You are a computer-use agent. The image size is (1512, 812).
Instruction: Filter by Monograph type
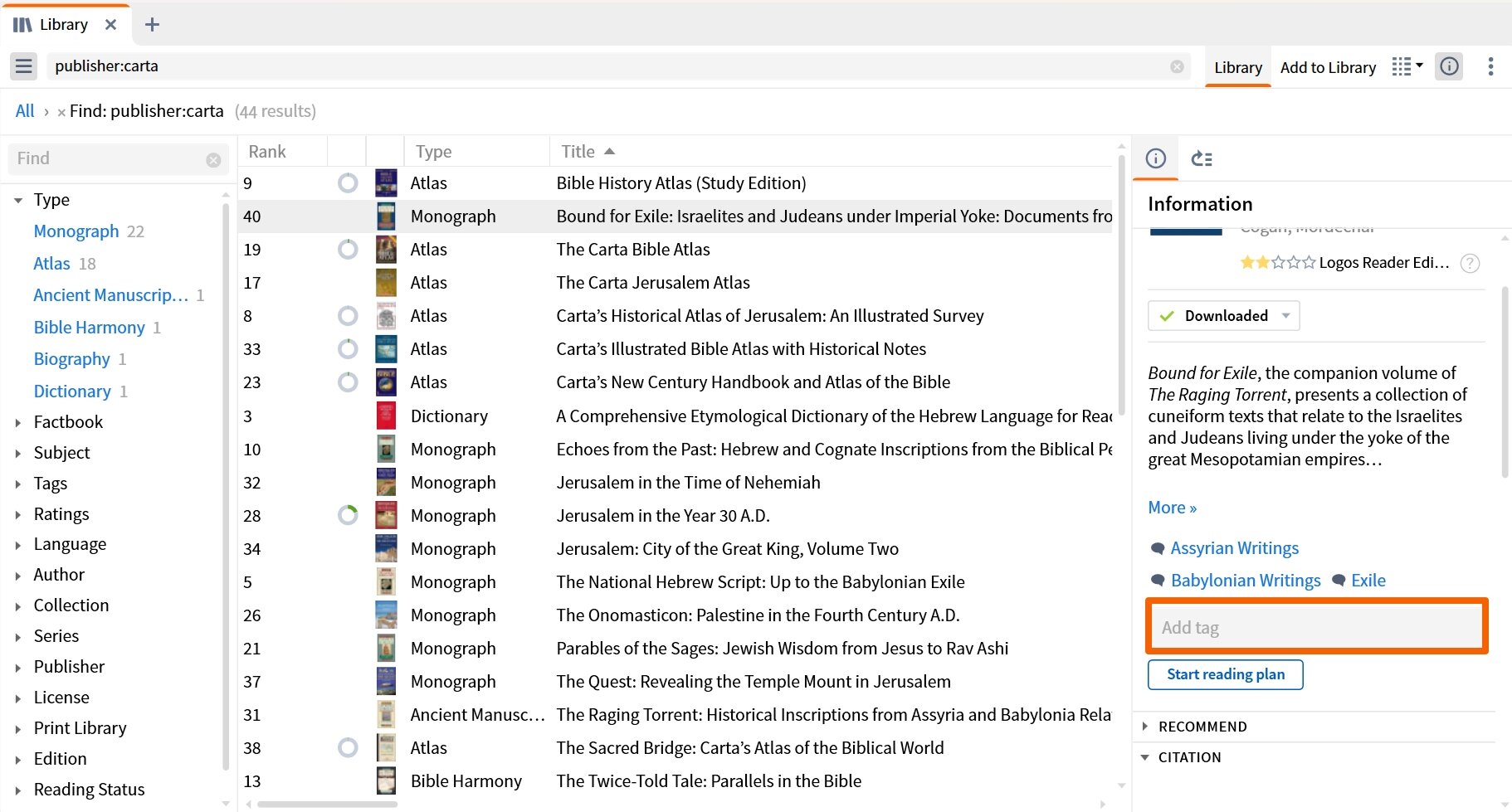pyautogui.click(x=76, y=231)
